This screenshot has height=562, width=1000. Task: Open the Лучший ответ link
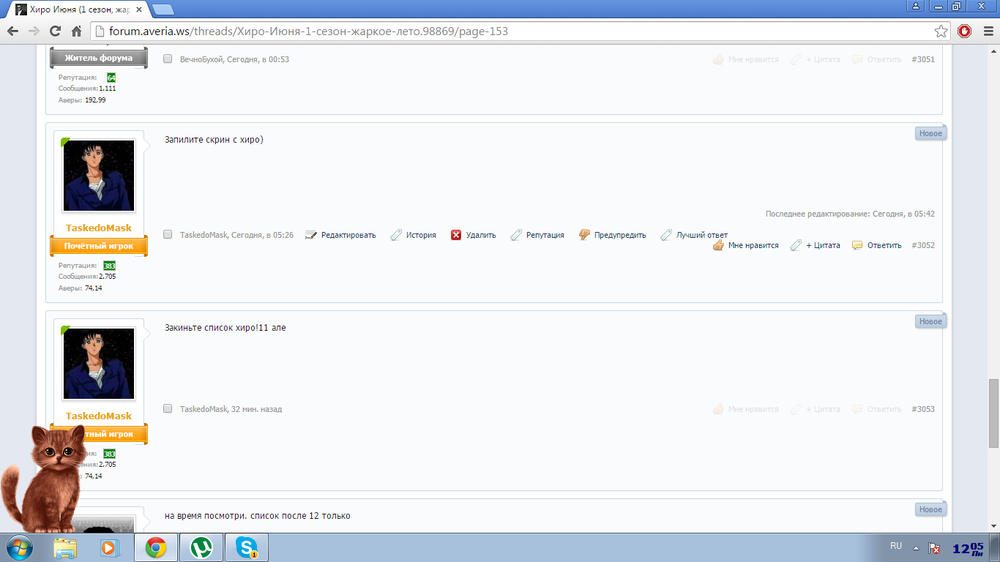[701, 235]
